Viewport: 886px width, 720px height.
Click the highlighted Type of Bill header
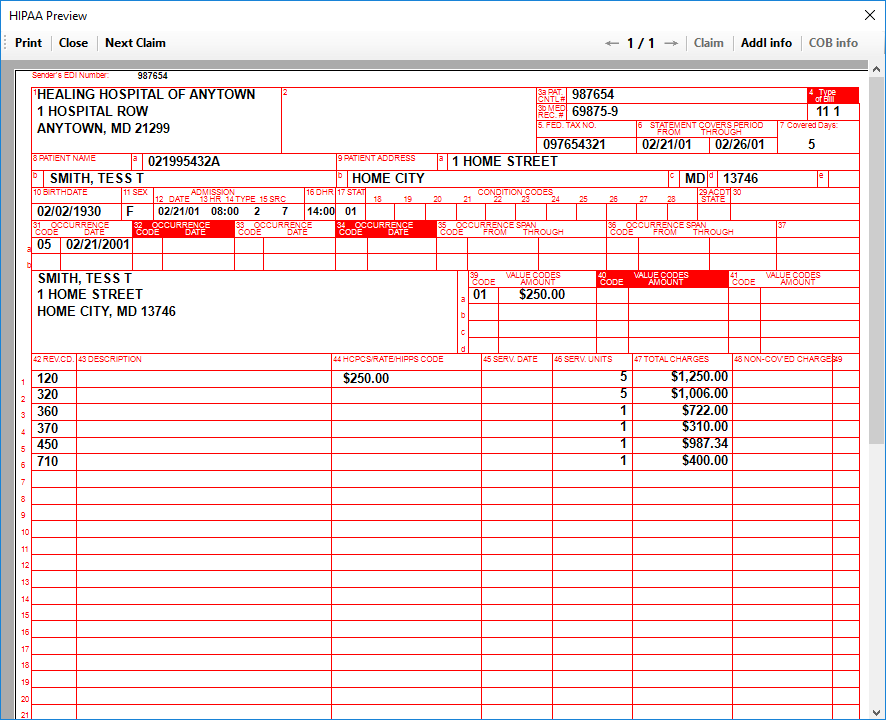(833, 96)
